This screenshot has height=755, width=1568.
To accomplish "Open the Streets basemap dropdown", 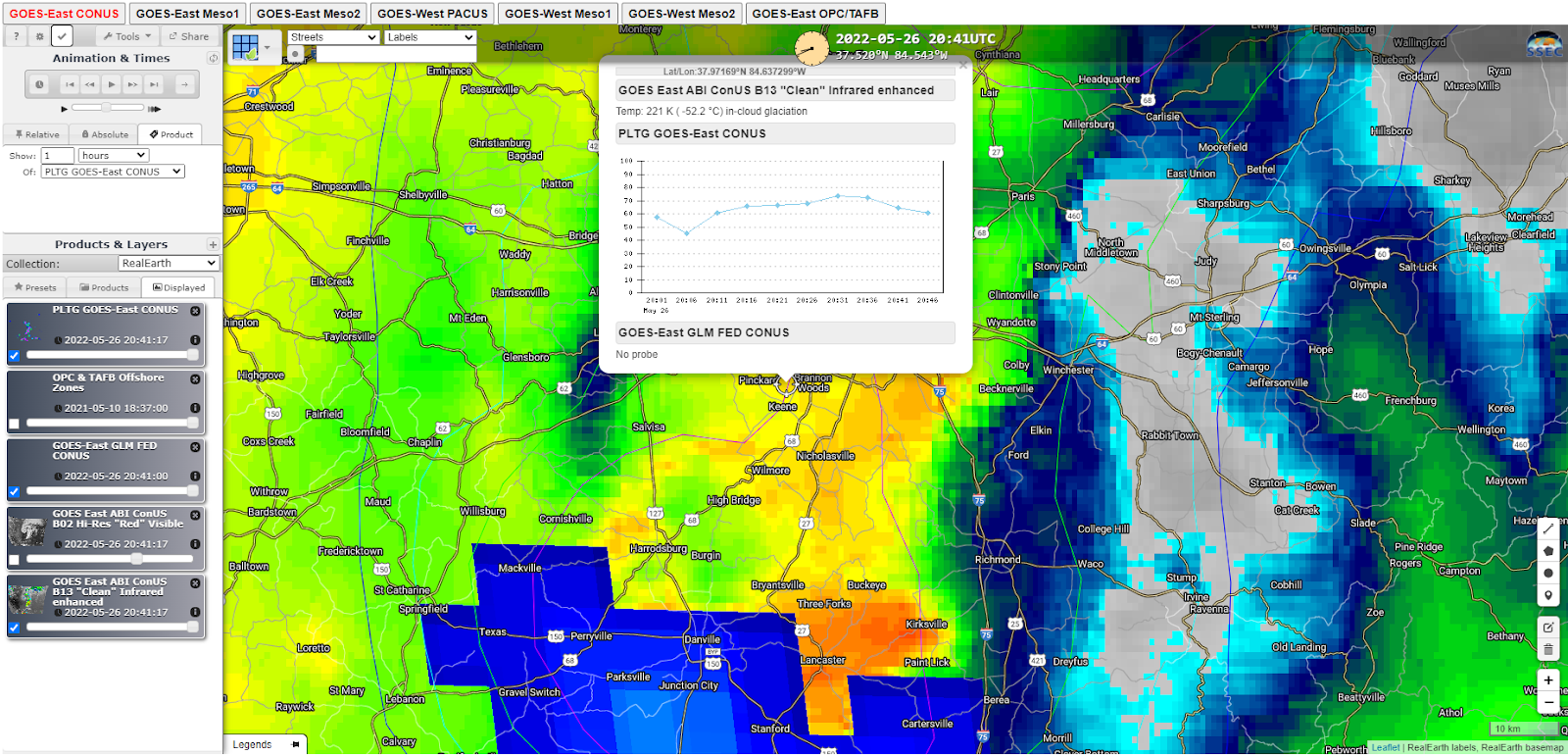I will point(333,37).
